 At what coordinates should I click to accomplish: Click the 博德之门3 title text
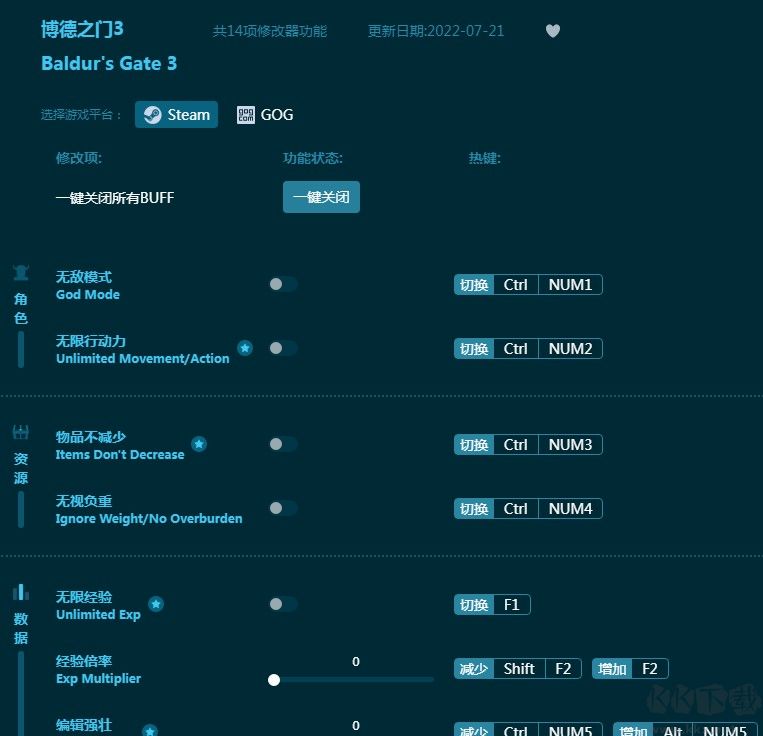[82, 29]
